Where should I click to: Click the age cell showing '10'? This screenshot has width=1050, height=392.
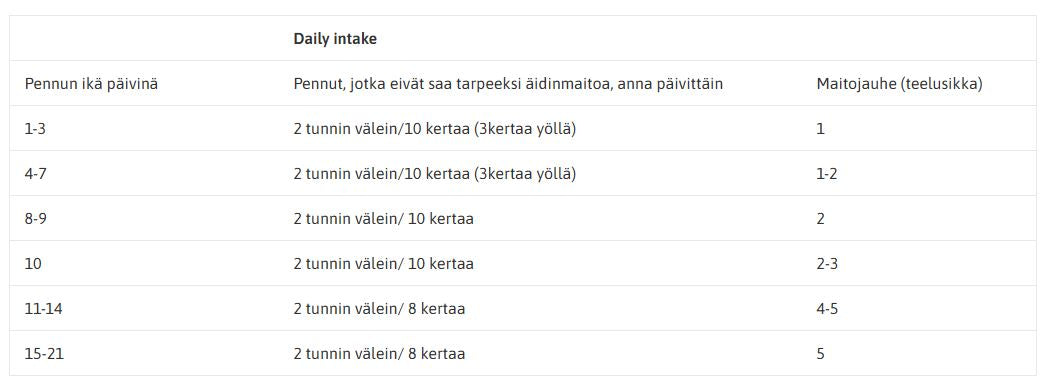tap(33, 263)
